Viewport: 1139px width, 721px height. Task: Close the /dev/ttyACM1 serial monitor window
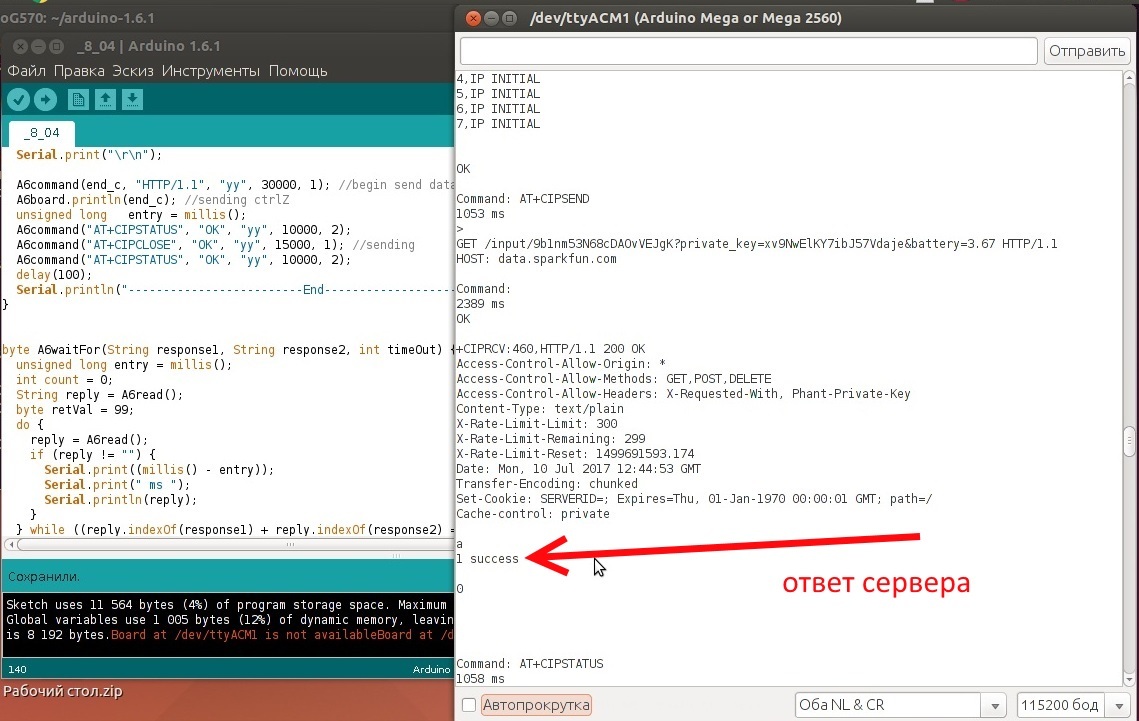pos(474,18)
